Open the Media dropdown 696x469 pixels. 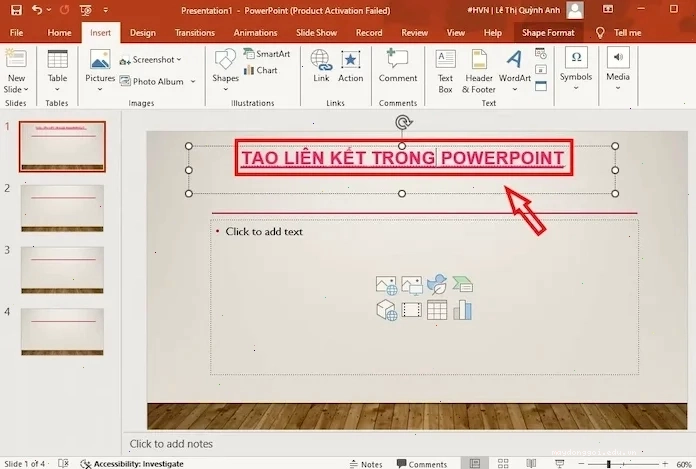point(618,69)
